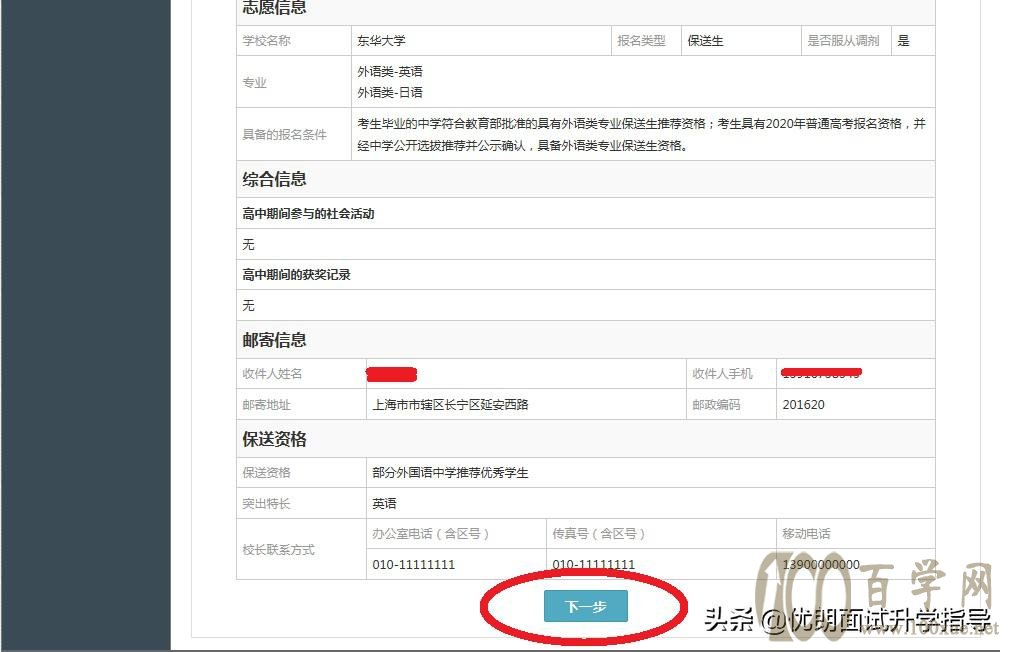Image resolution: width=1010 pixels, height=652 pixels.
Task: Click the 收件人手机 label
Action: [x=722, y=374]
